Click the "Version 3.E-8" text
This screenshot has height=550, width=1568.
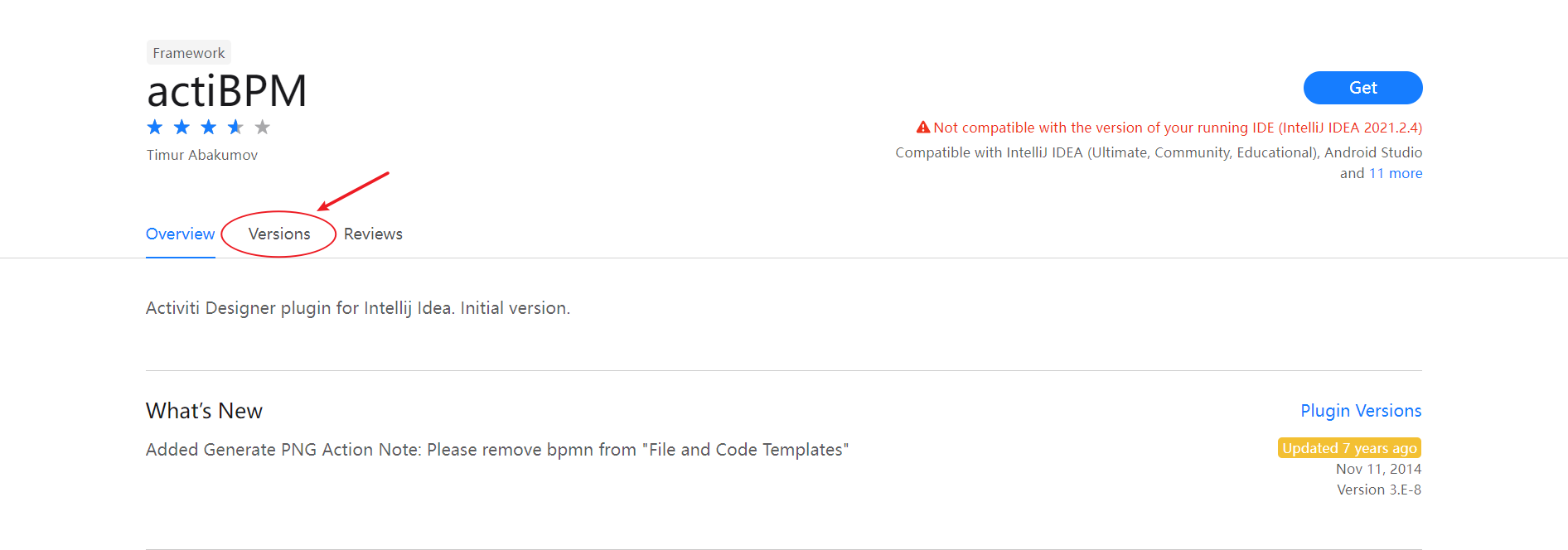point(1379,490)
